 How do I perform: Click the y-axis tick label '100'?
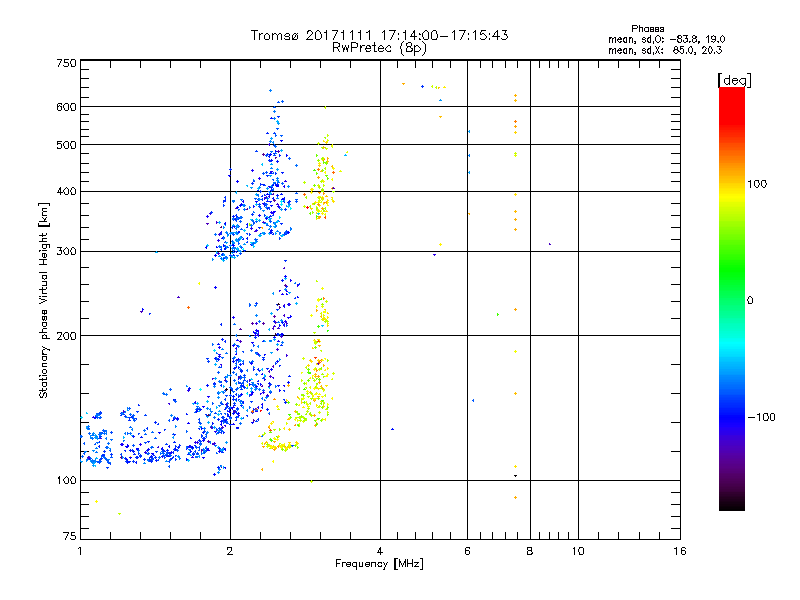66,480
